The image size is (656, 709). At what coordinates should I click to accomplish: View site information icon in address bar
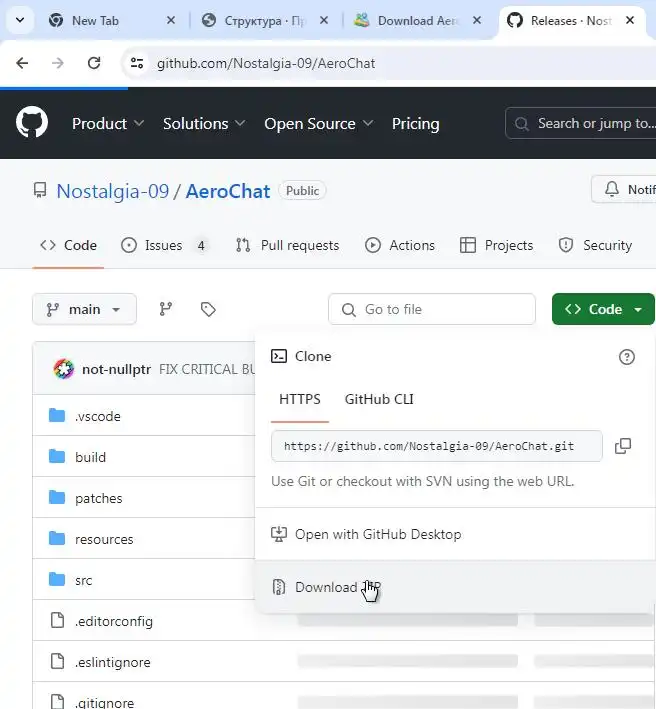click(137, 63)
